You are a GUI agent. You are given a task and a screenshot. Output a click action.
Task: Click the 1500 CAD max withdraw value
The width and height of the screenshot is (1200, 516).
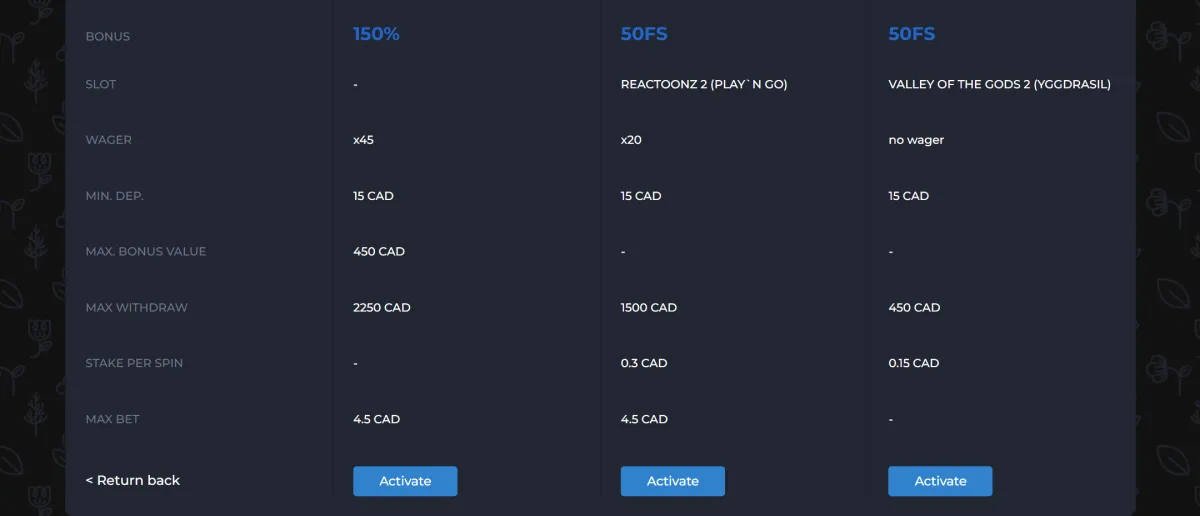(649, 308)
